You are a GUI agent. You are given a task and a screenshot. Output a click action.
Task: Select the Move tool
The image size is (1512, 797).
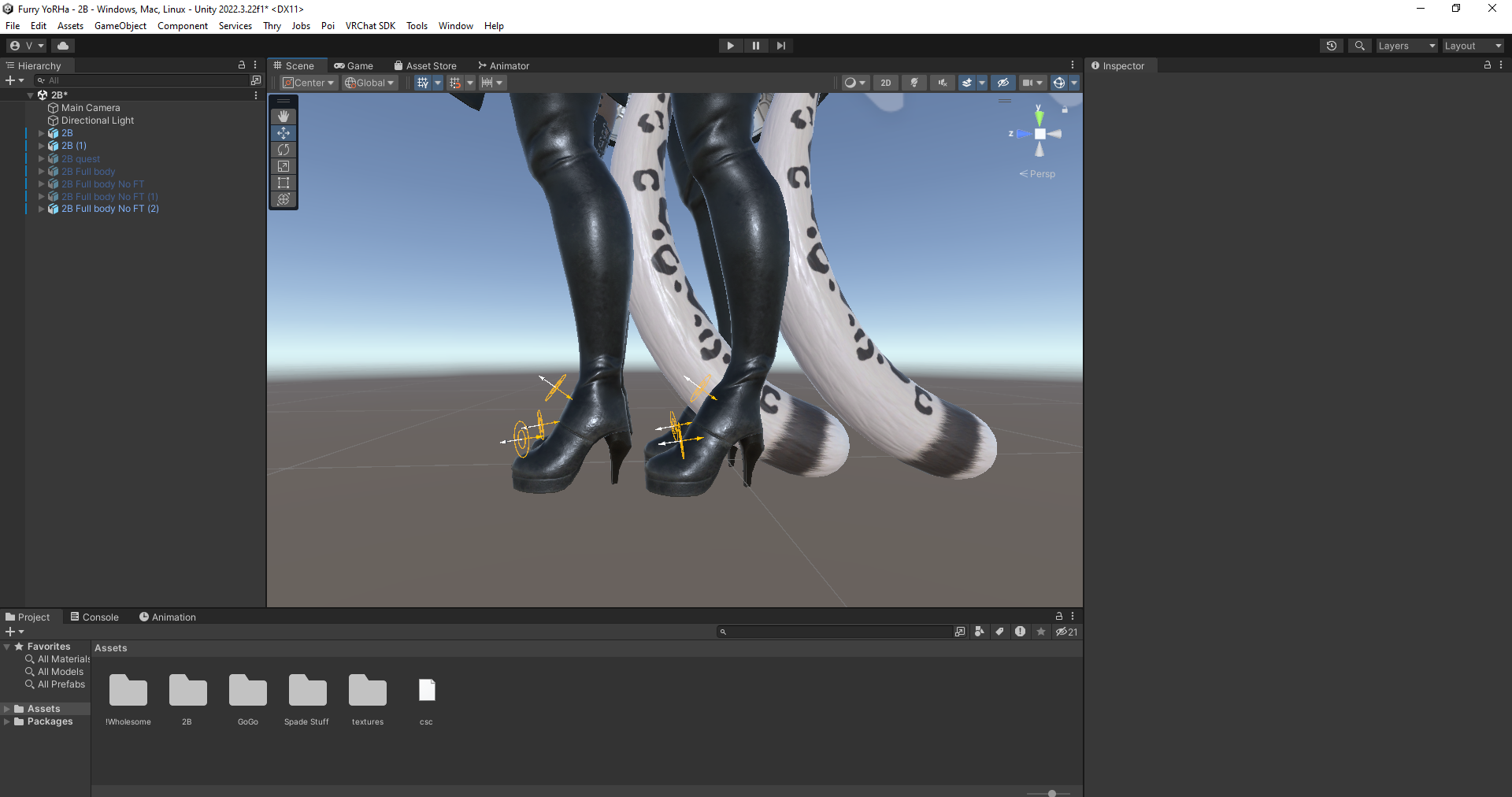(x=283, y=133)
